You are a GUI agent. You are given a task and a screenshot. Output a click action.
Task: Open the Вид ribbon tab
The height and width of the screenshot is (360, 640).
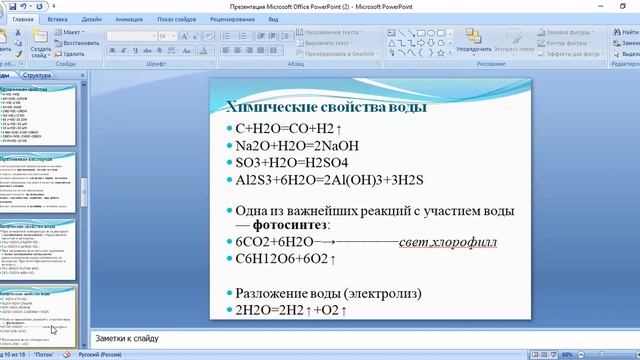[x=273, y=19]
